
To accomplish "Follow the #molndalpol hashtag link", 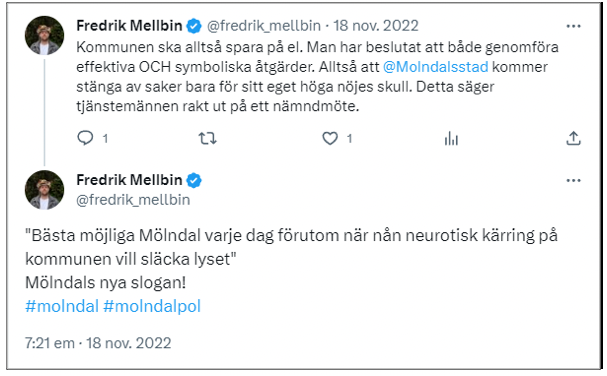I will point(152,306).
